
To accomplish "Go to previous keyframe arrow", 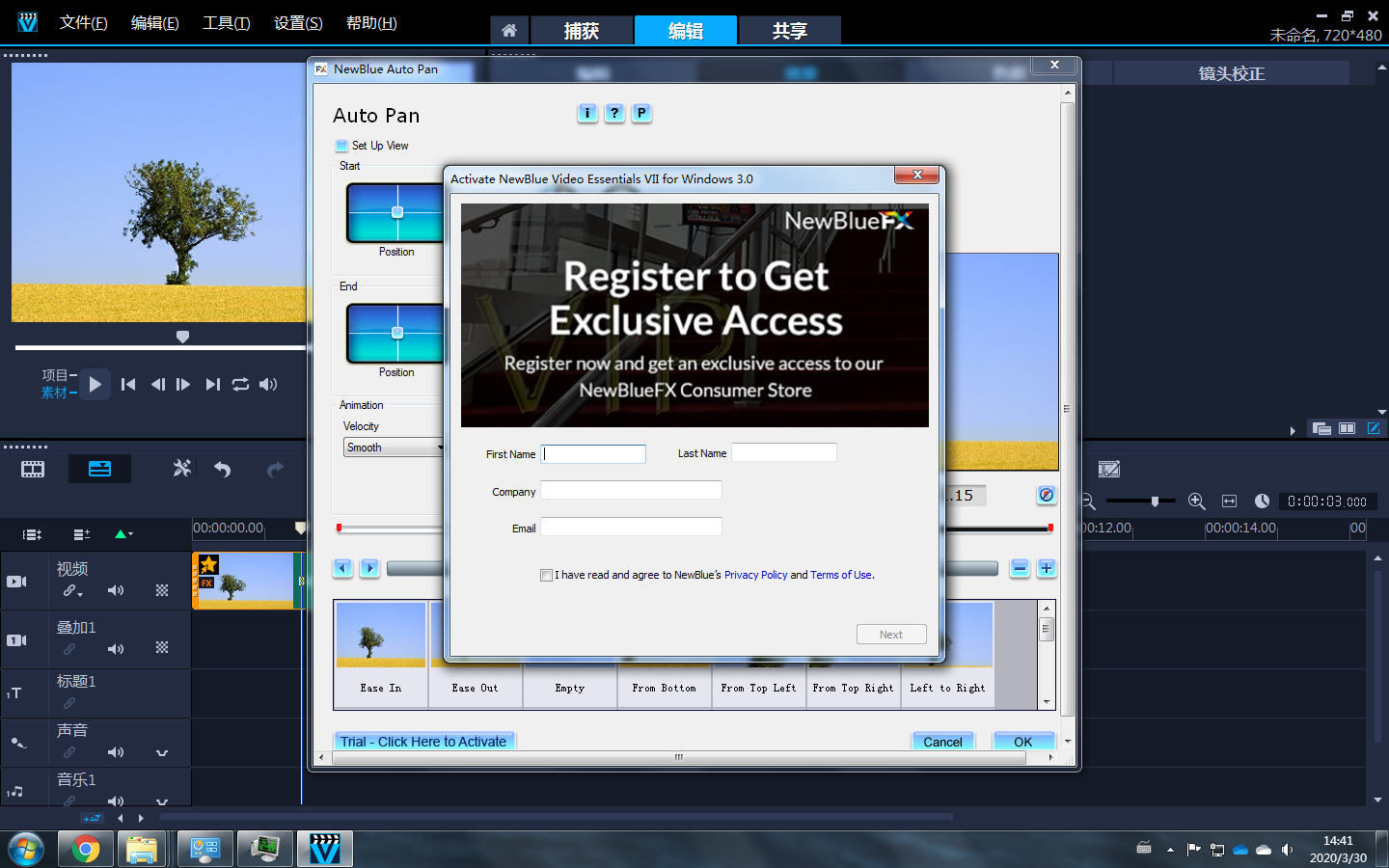I will [x=342, y=568].
